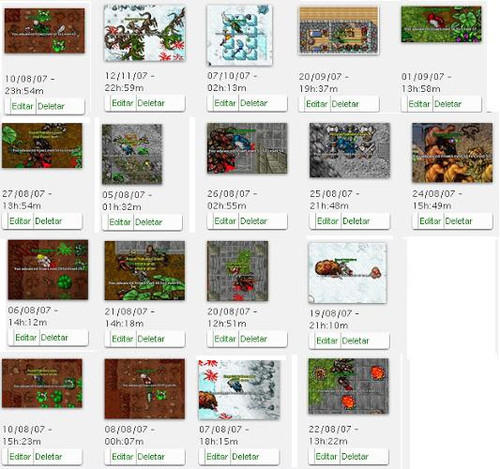
Task: Click Deletar under the 05/08/07 image
Action: [149, 222]
